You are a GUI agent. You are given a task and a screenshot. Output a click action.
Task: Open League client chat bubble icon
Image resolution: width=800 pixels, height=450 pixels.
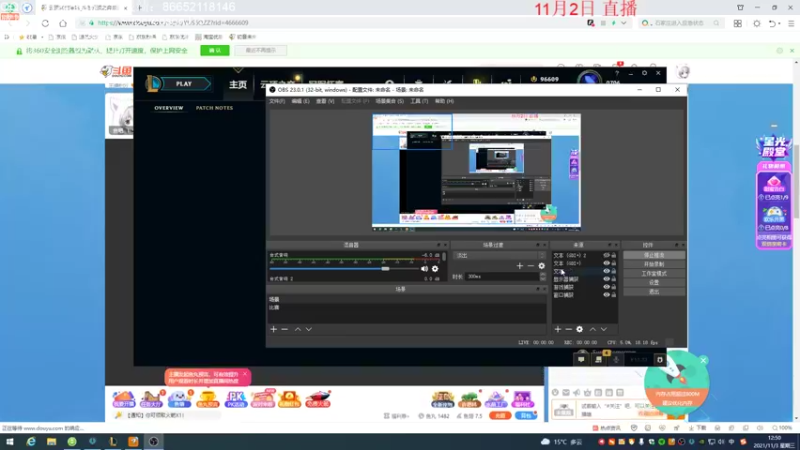click(581, 360)
